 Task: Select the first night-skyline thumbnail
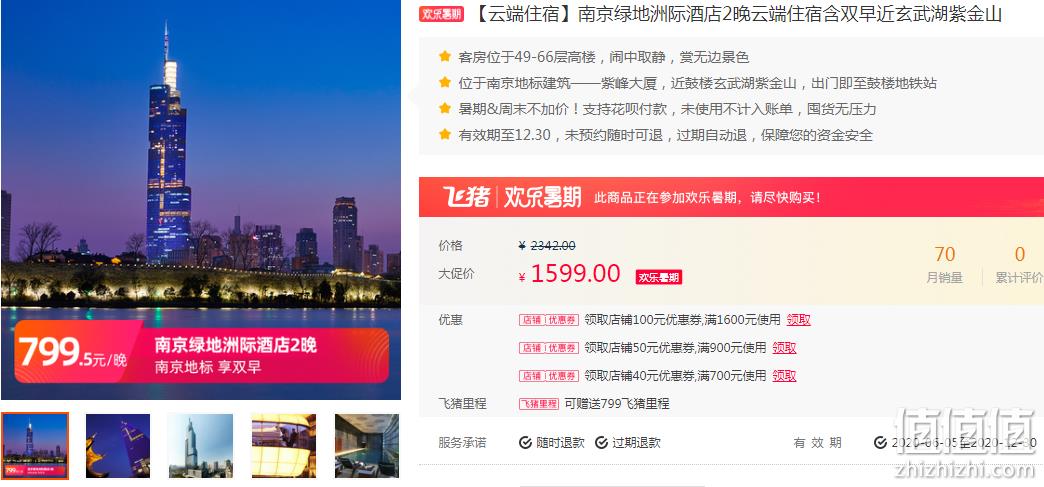click(35, 446)
